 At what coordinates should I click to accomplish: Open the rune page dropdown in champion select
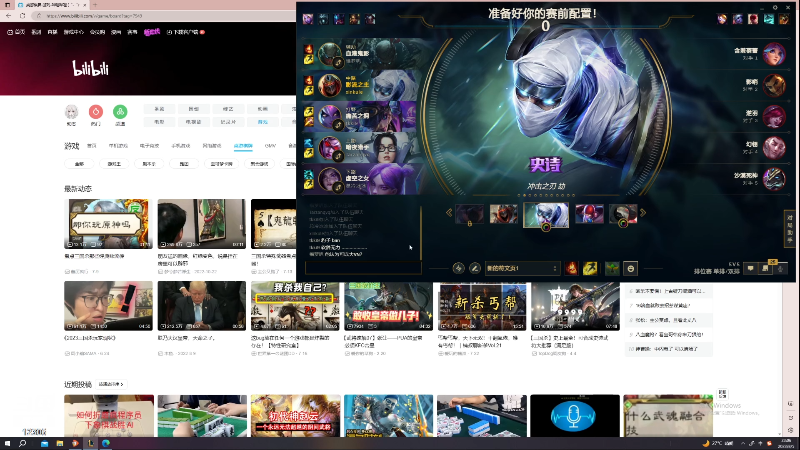[522, 268]
